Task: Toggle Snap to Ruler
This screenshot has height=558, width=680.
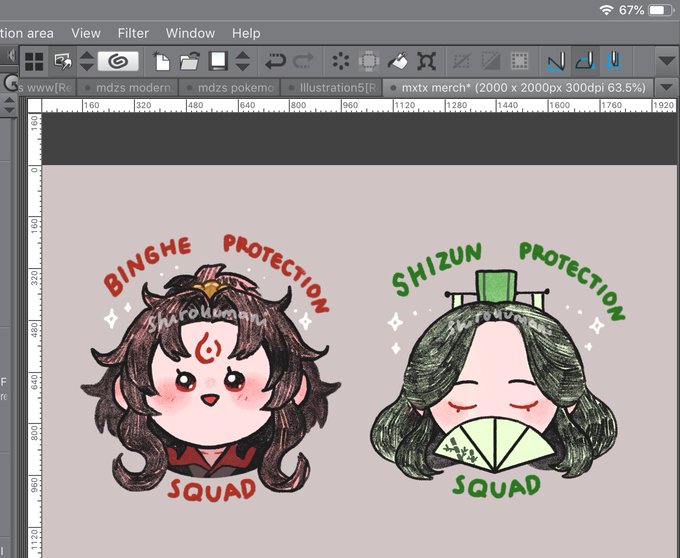Action: tap(556, 61)
